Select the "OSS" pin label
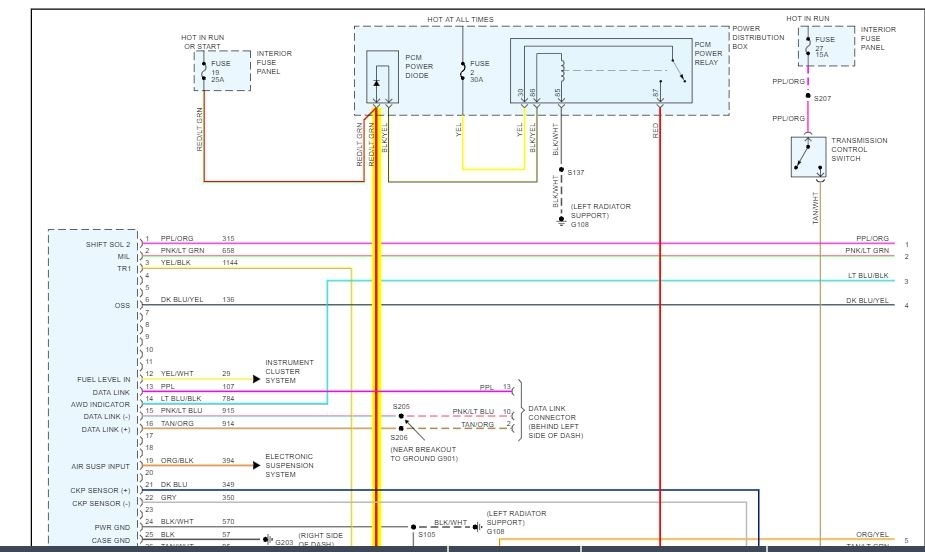The height and width of the screenshot is (552, 925). (x=122, y=305)
